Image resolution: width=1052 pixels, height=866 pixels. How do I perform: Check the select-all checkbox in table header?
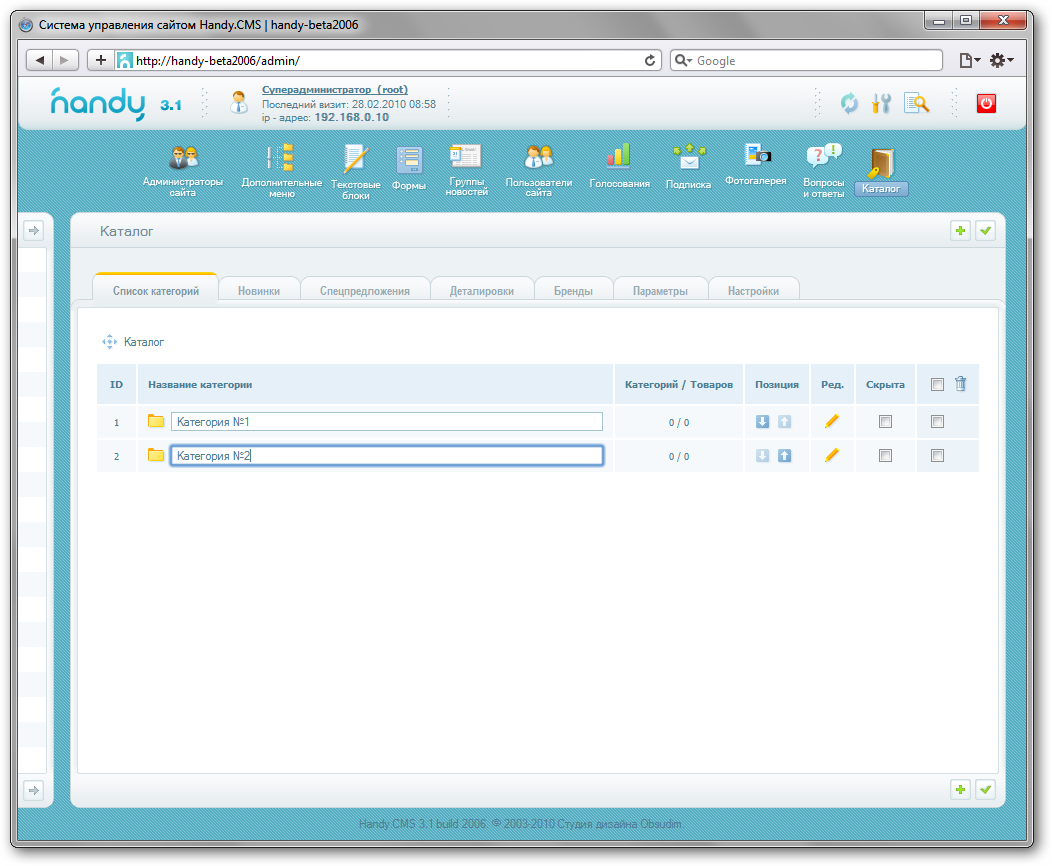[937, 384]
